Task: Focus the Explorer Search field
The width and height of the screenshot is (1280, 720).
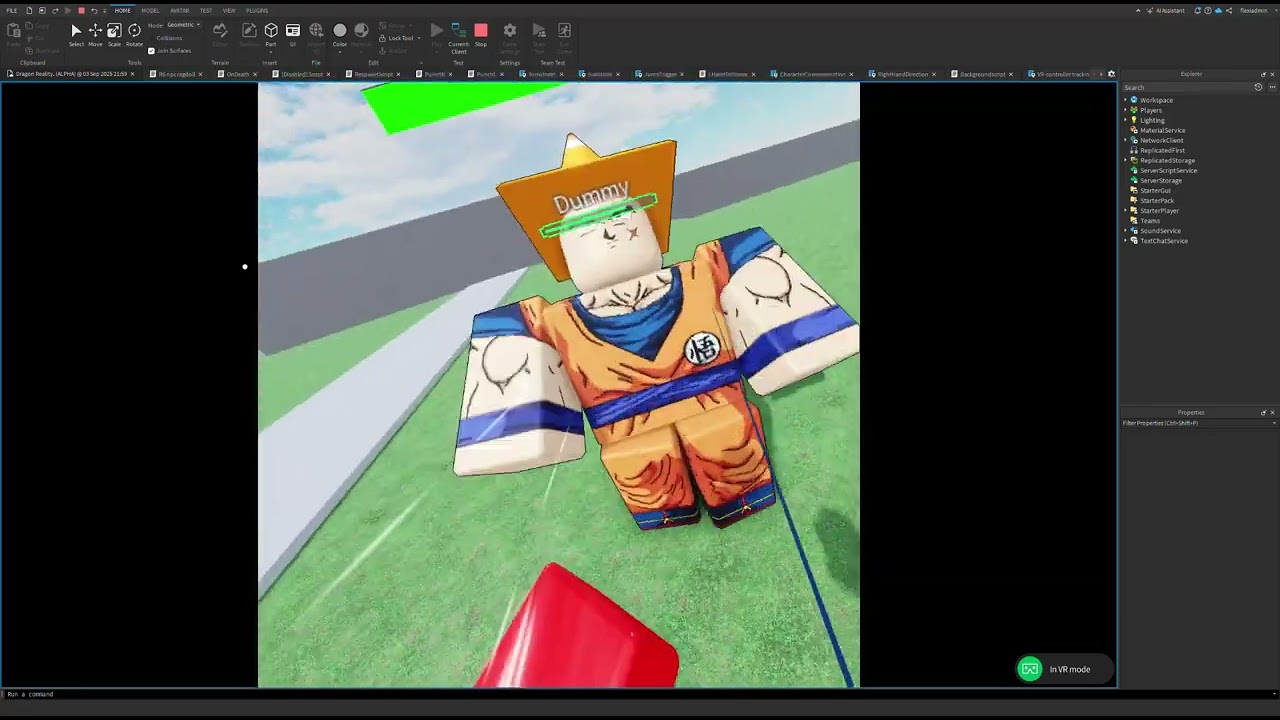Action: coord(1185,87)
